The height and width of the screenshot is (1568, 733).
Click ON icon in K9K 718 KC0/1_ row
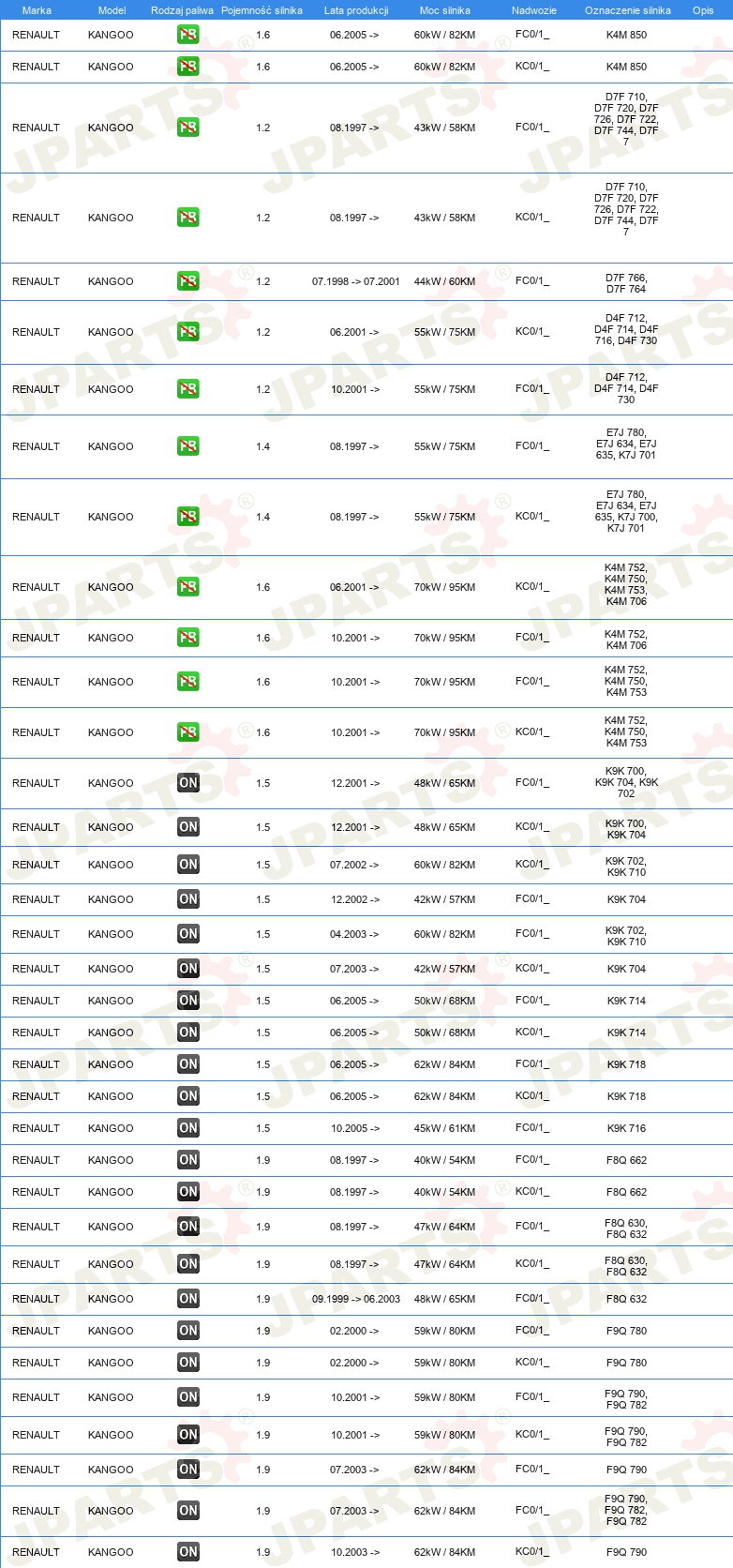[188, 1096]
